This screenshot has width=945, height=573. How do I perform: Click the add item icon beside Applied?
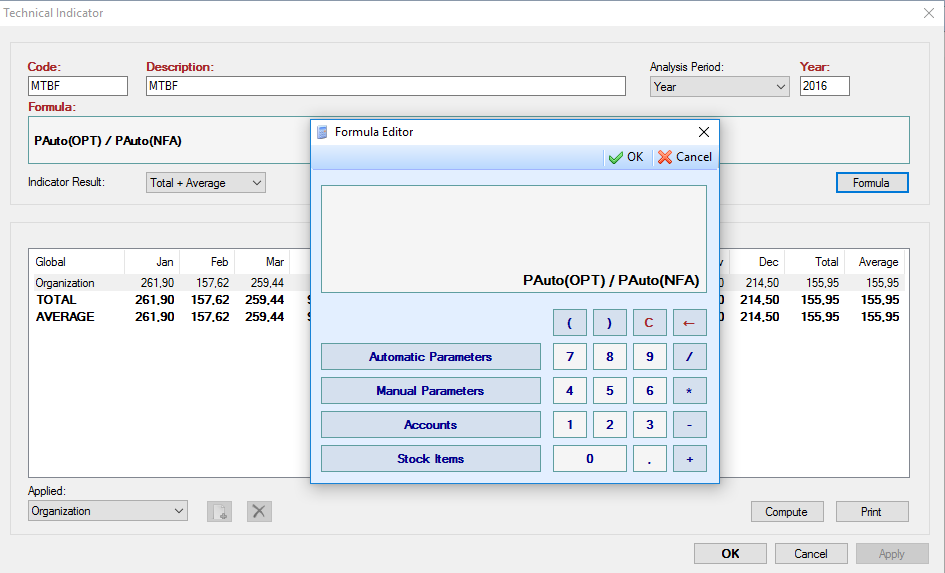coord(219,511)
